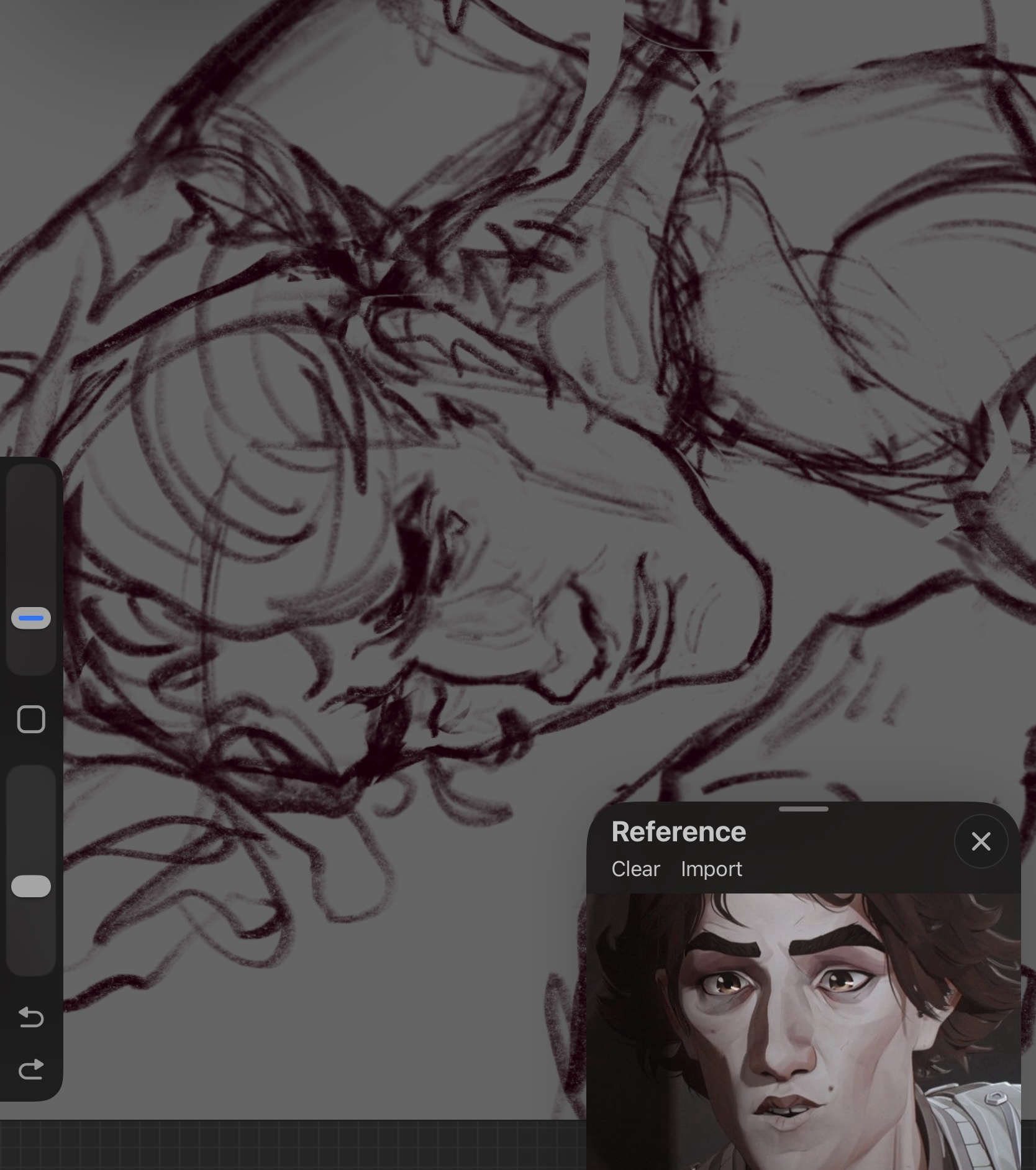The height and width of the screenshot is (1170, 1036).
Task: Import a new reference image
Action: [711, 869]
